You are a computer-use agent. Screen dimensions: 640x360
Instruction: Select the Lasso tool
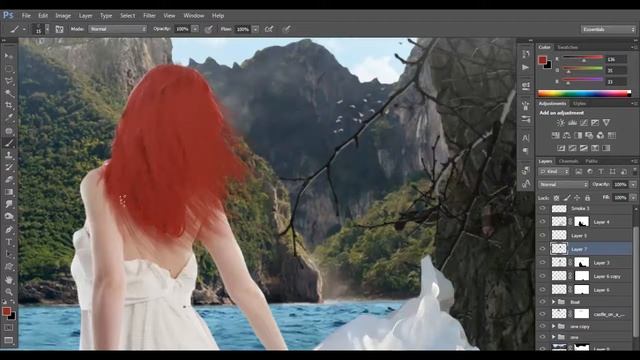pos(9,81)
